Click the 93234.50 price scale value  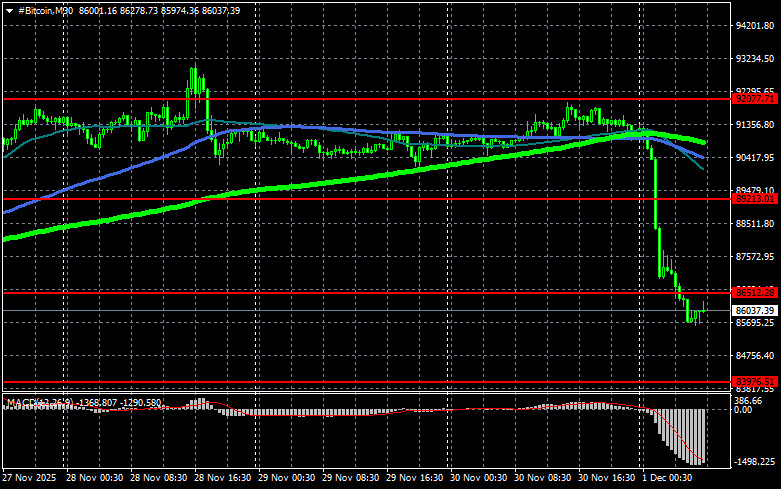tap(755, 59)
